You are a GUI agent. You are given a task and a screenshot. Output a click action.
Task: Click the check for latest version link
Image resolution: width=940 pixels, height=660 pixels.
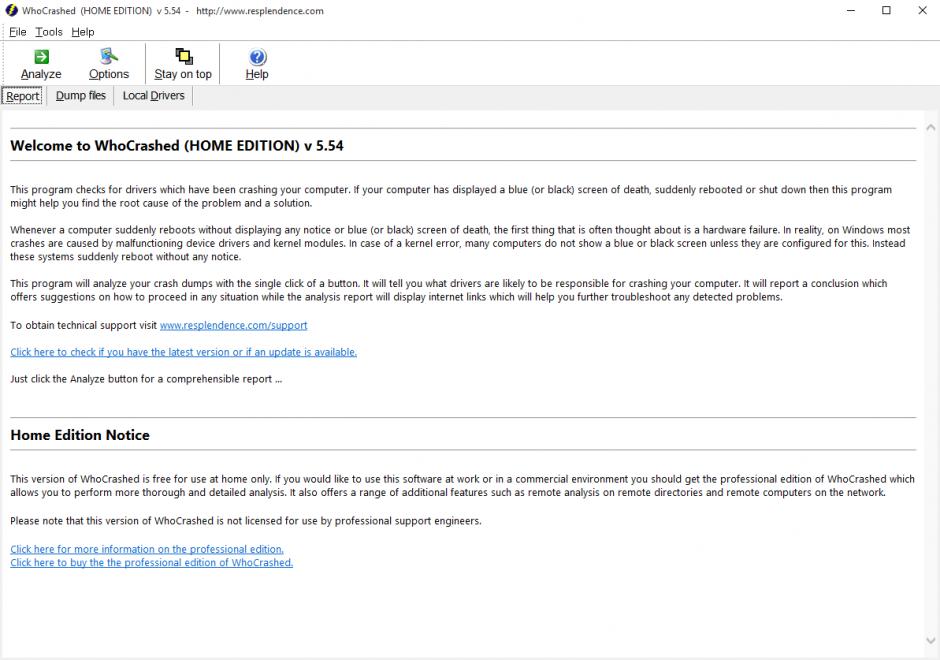[x=183, y=352]
